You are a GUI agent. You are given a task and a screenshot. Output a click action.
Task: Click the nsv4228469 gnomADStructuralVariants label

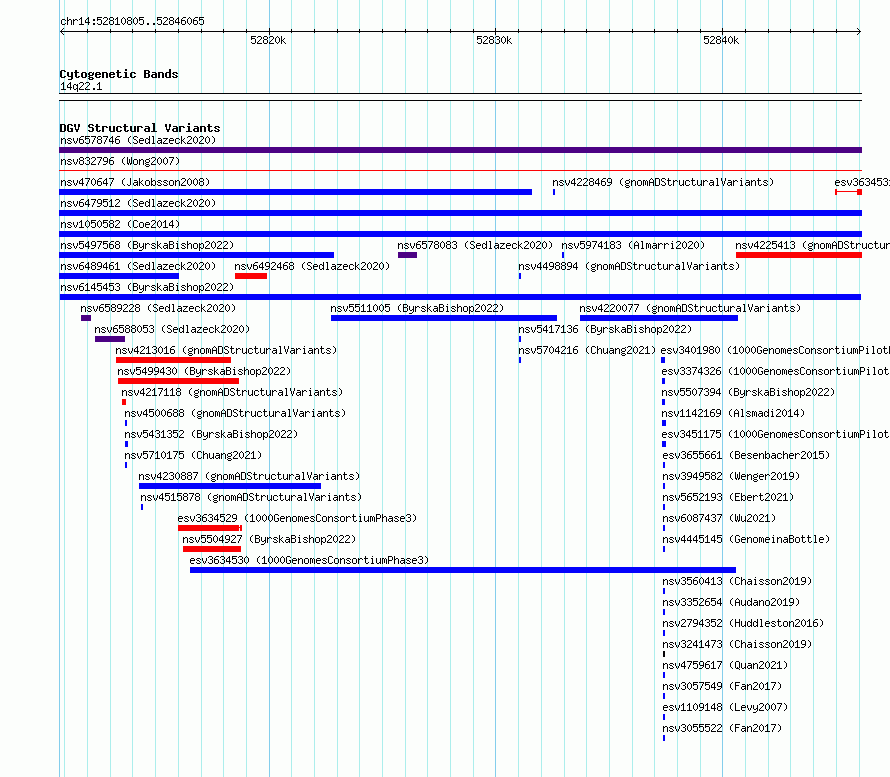(x=663, y=182)
